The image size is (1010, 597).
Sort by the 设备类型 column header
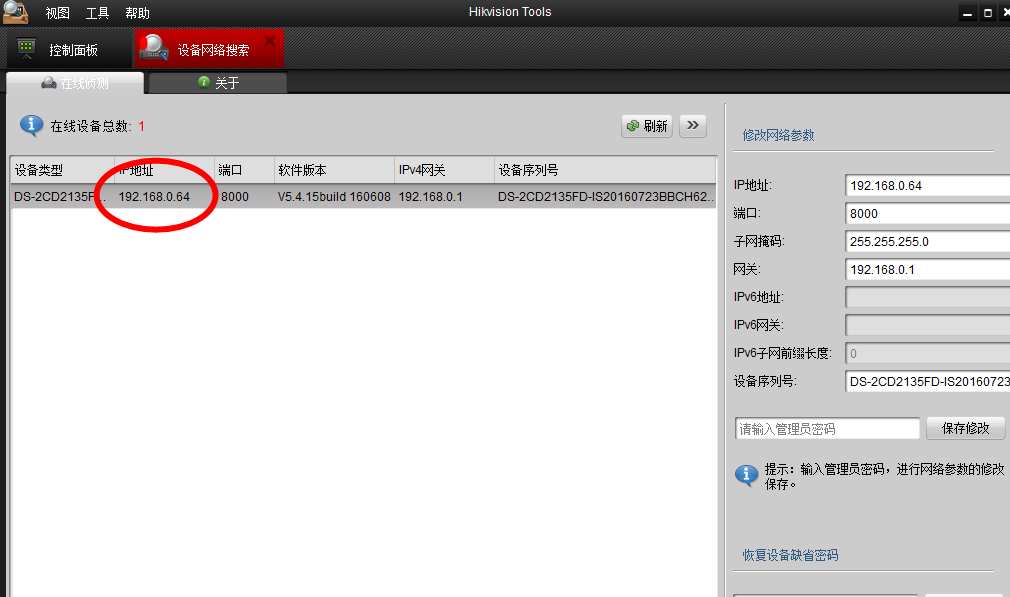(62, 170)
